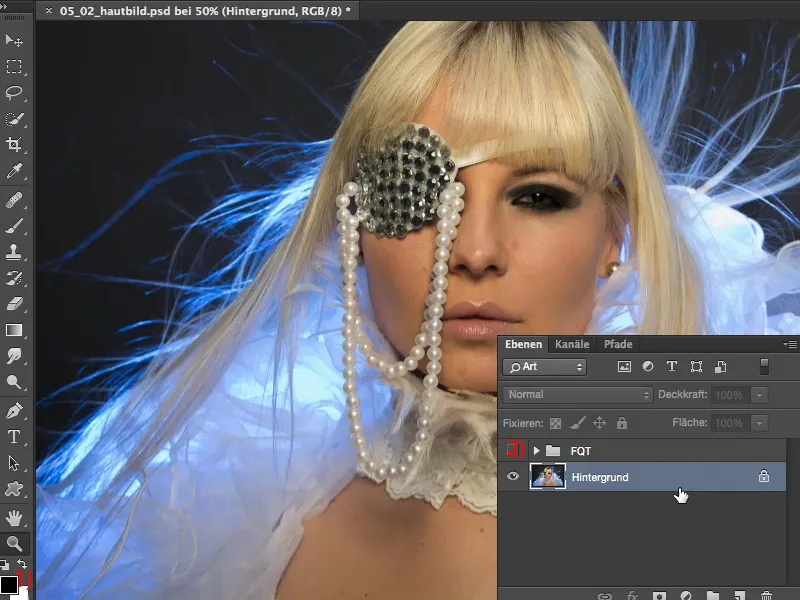Lock layer position in Fixieren row

pos(599,422)
